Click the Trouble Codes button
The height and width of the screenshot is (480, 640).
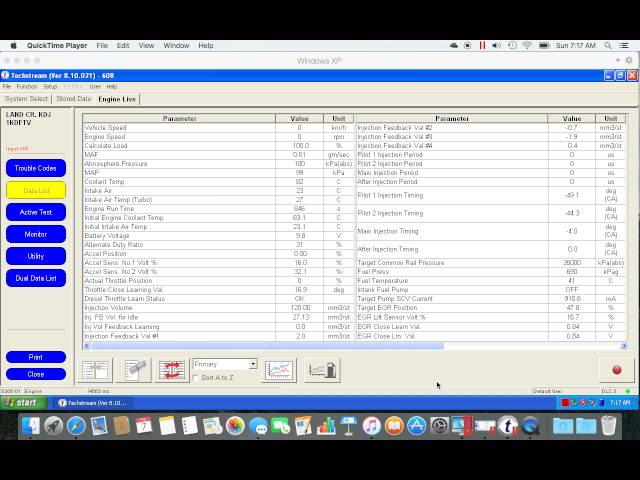click(36, 168)
